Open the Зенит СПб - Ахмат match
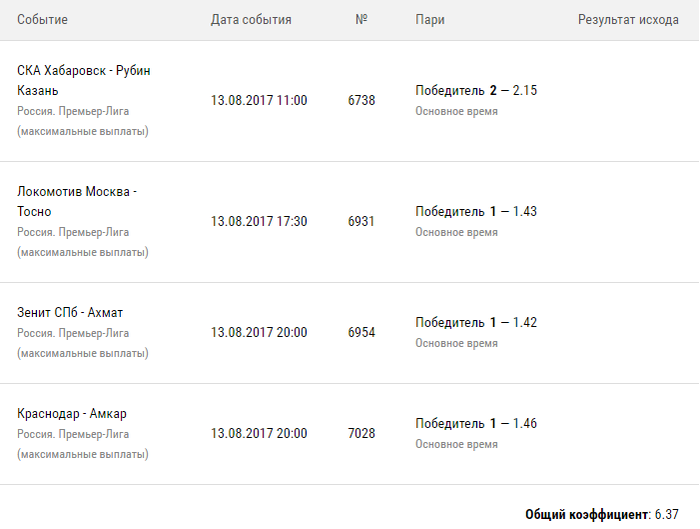 70,312
